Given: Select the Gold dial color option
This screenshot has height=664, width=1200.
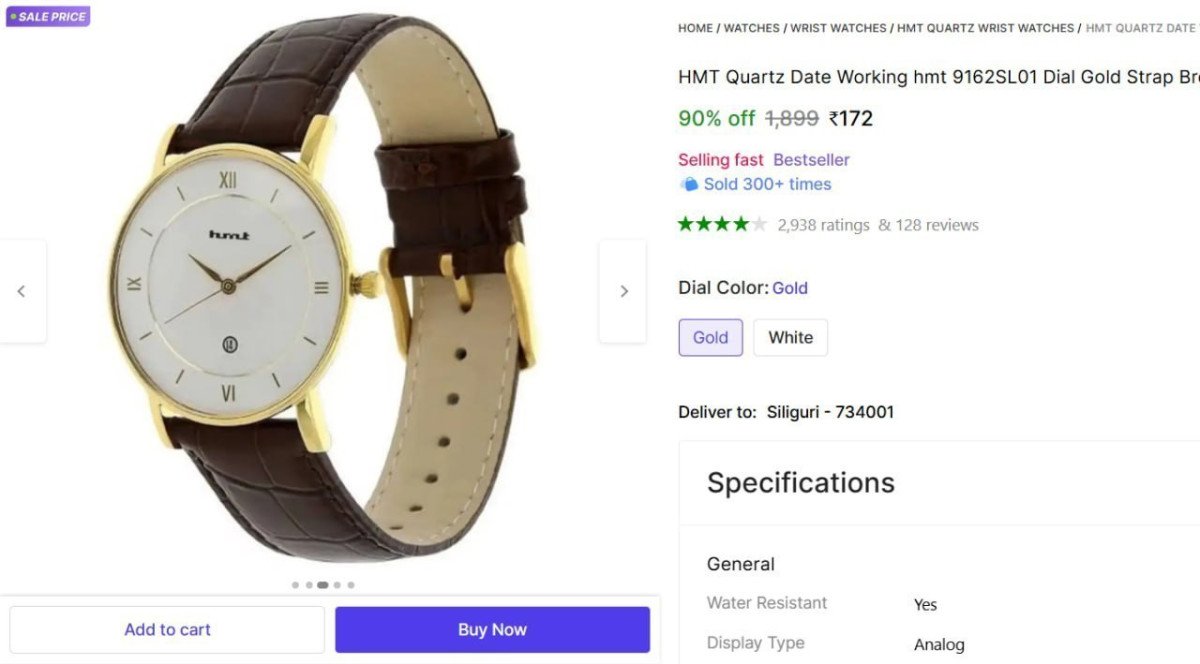Looking at the screenshot, I should 710,337.
